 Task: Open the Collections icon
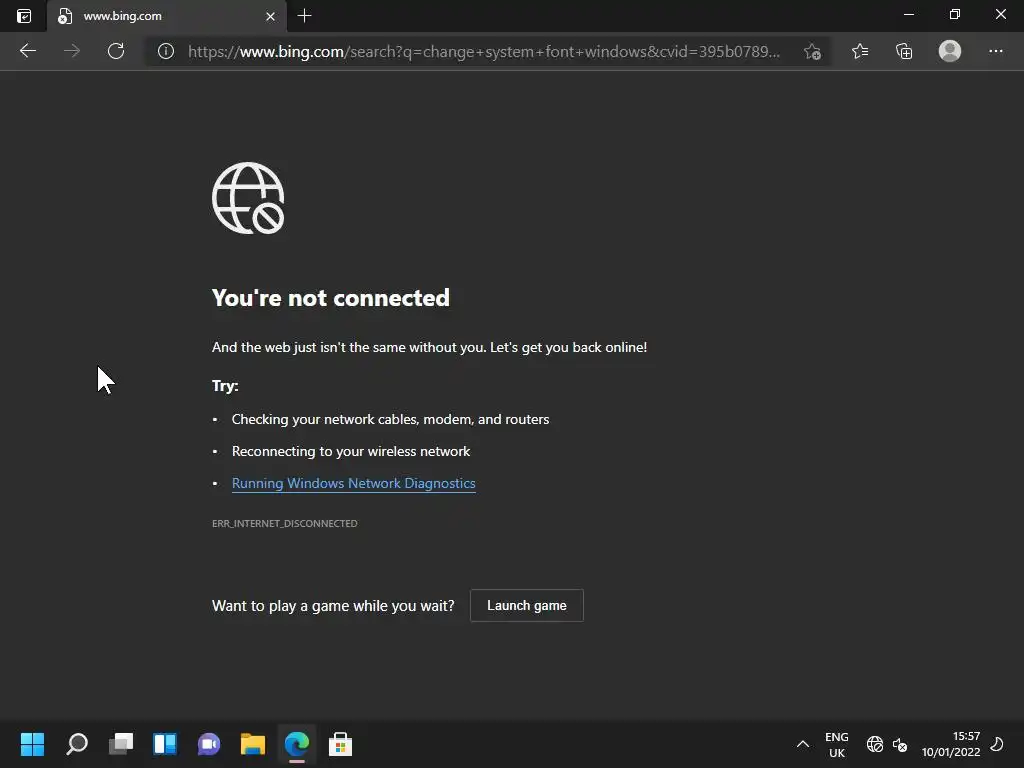pos(904,51)
